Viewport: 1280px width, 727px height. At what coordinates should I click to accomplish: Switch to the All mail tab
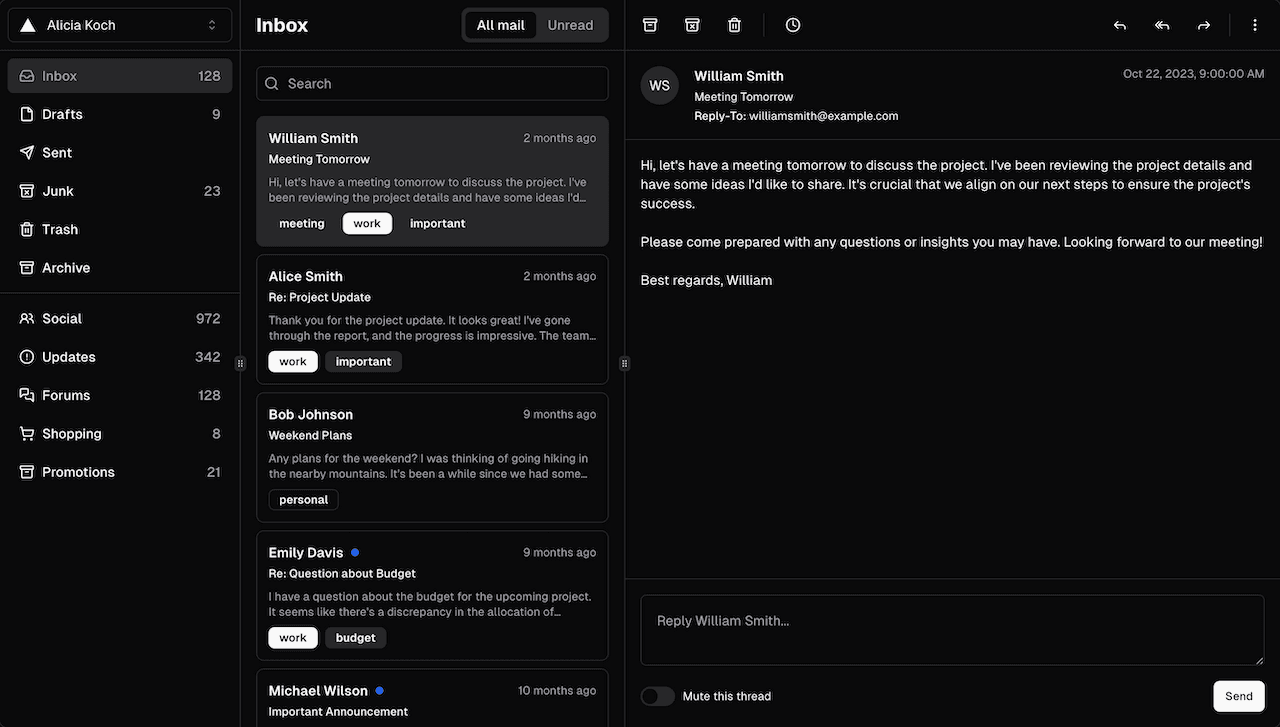(500, 24)
